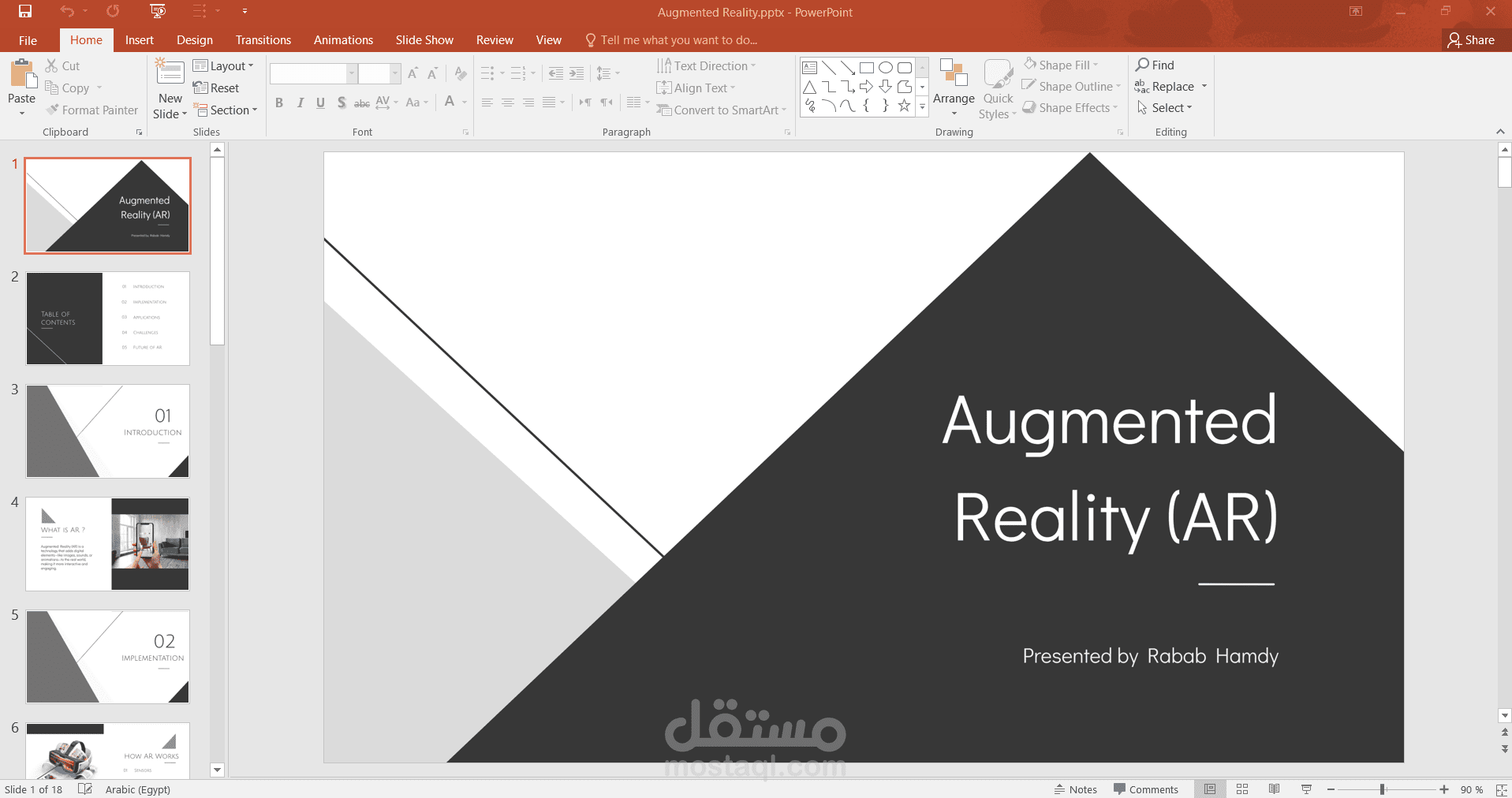Select slide 3 thumbnail '01 Introduction'

108,431
